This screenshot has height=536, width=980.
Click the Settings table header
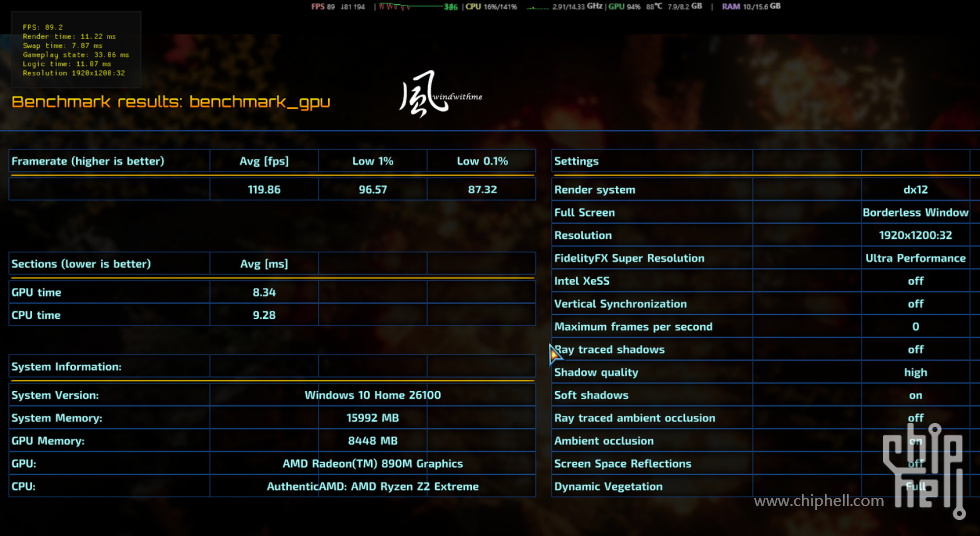click(576, 161)
